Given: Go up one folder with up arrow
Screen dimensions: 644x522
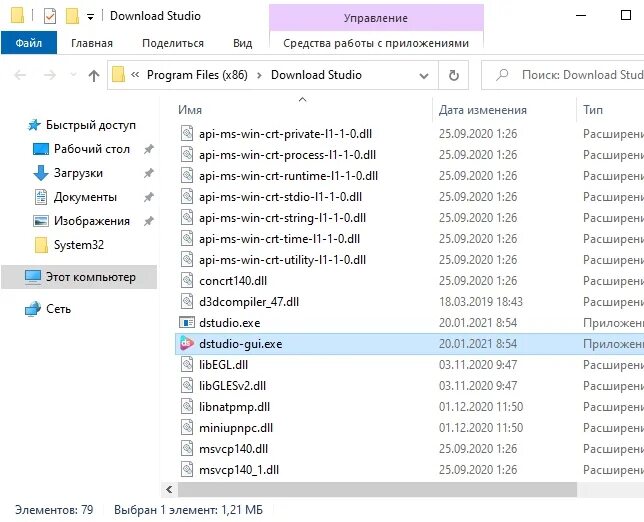Looking at the screenshot, I should tap(94, 75).
